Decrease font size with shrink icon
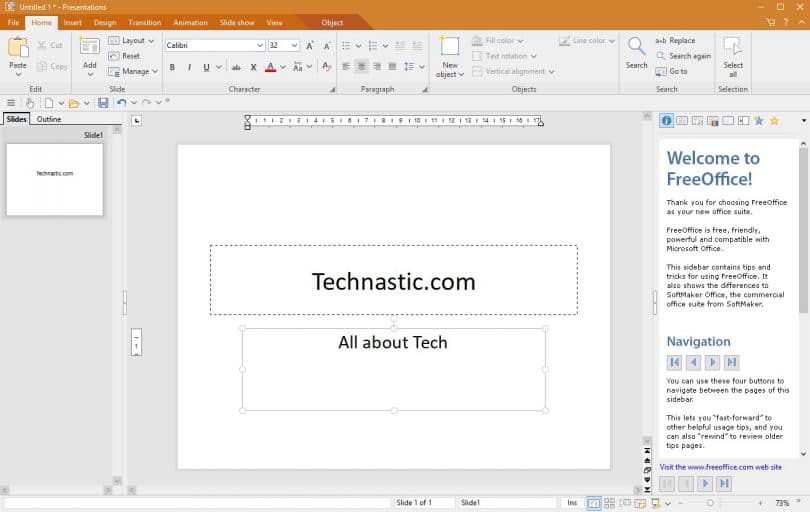Screen dimensions: 810x512 pos(326,45)
